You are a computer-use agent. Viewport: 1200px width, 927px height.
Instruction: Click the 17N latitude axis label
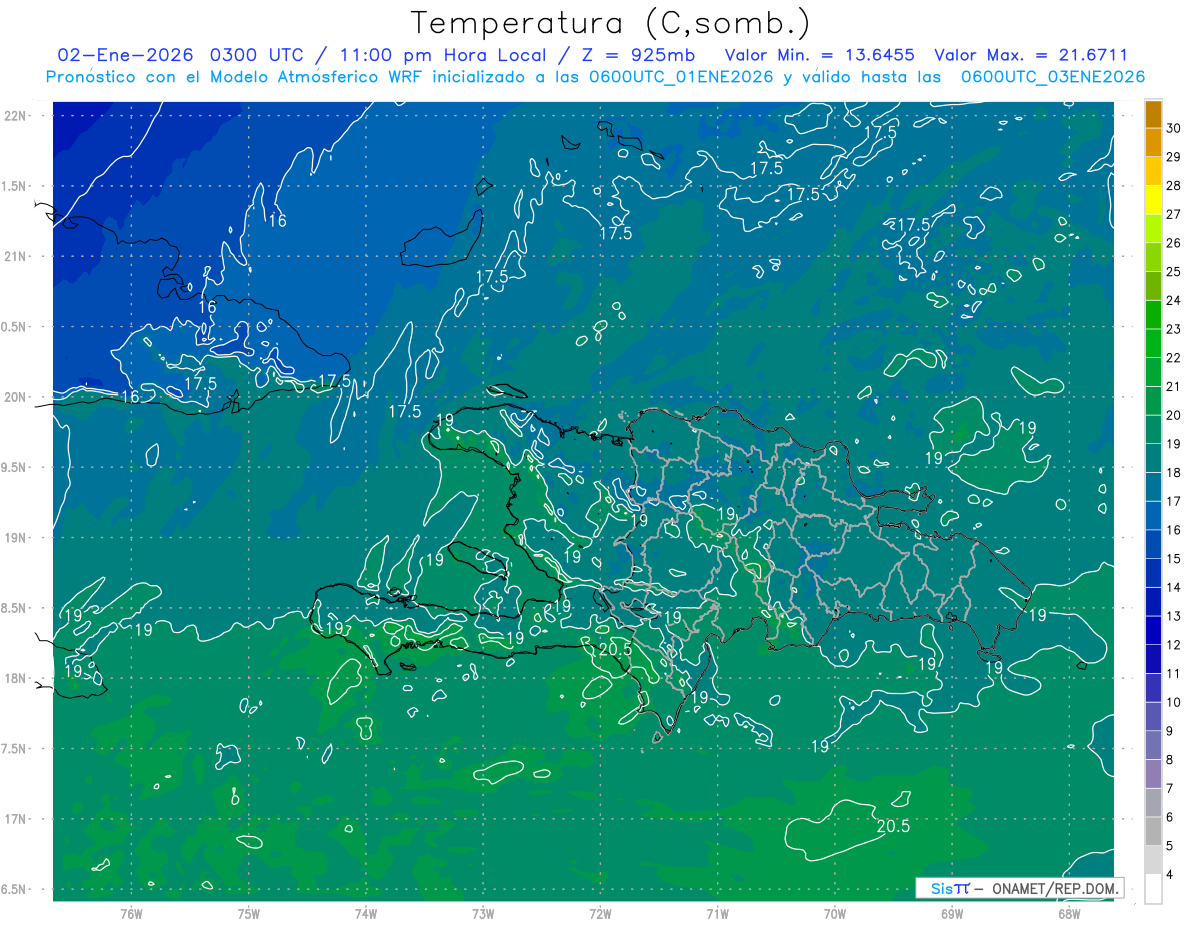(17, 819)
